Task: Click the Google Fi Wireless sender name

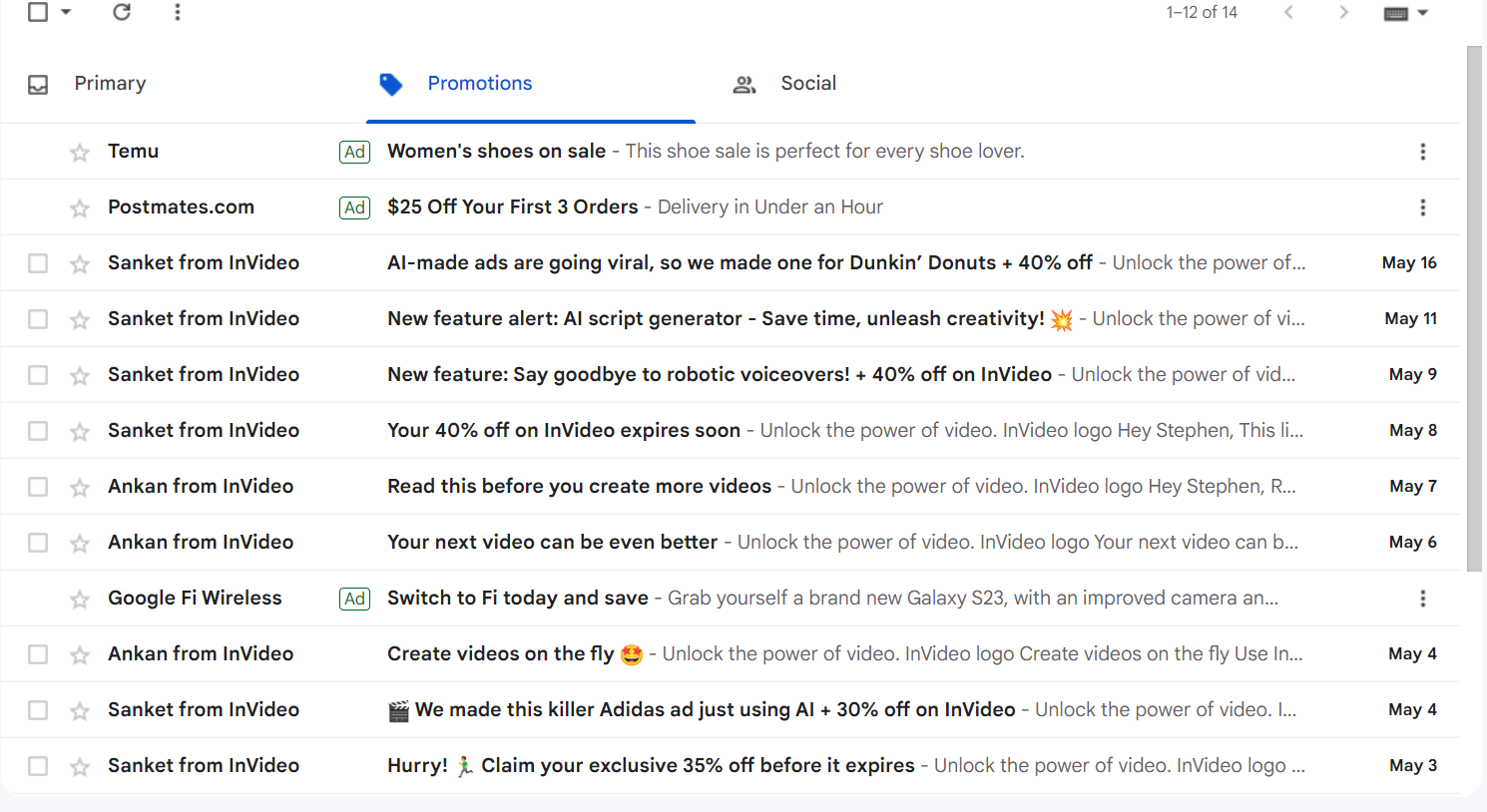Action: (x=195, y=598)
